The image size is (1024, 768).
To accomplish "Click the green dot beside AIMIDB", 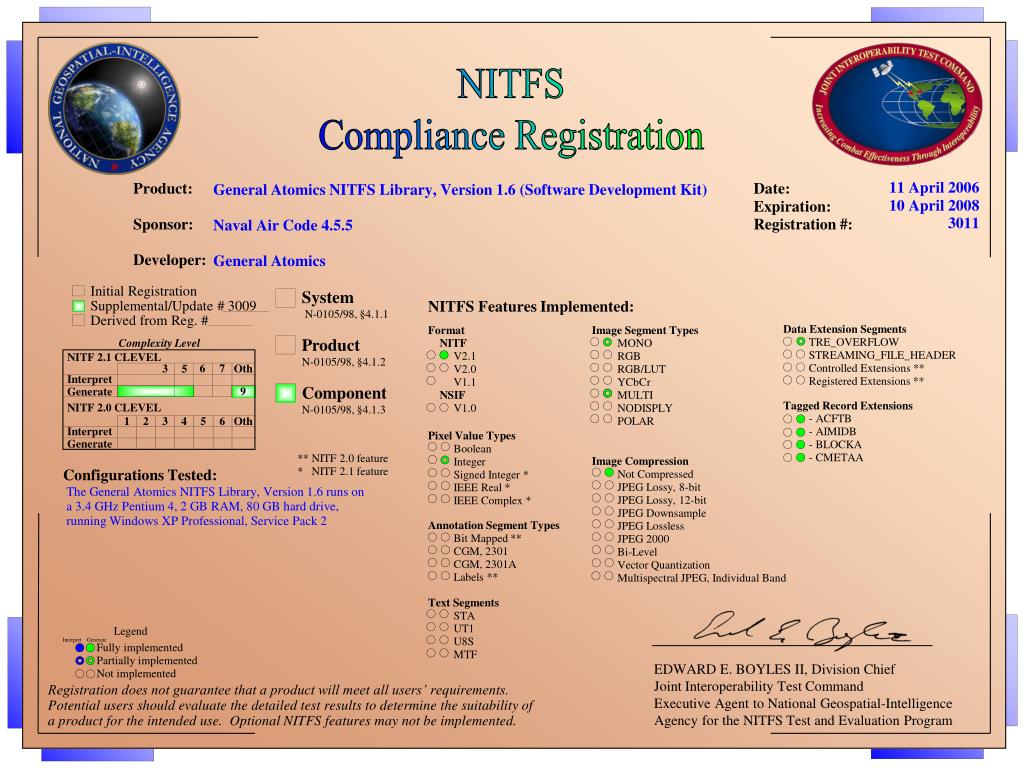I will coord(800,432).
